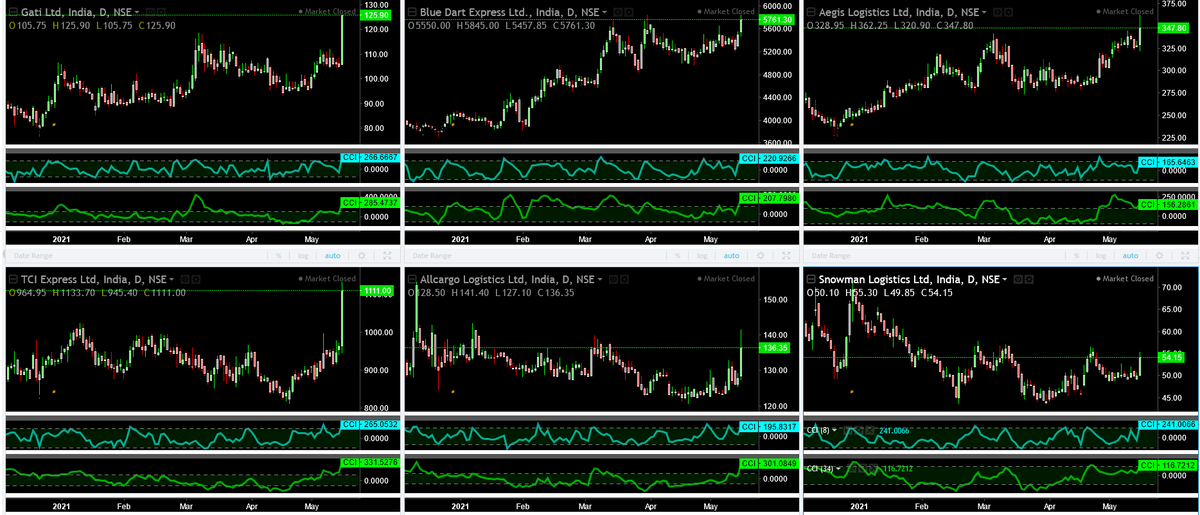Click first small icon after Gati Ltd title
Image resolution: width=1200 pixels, height=515 pixels.
[150, 12]
